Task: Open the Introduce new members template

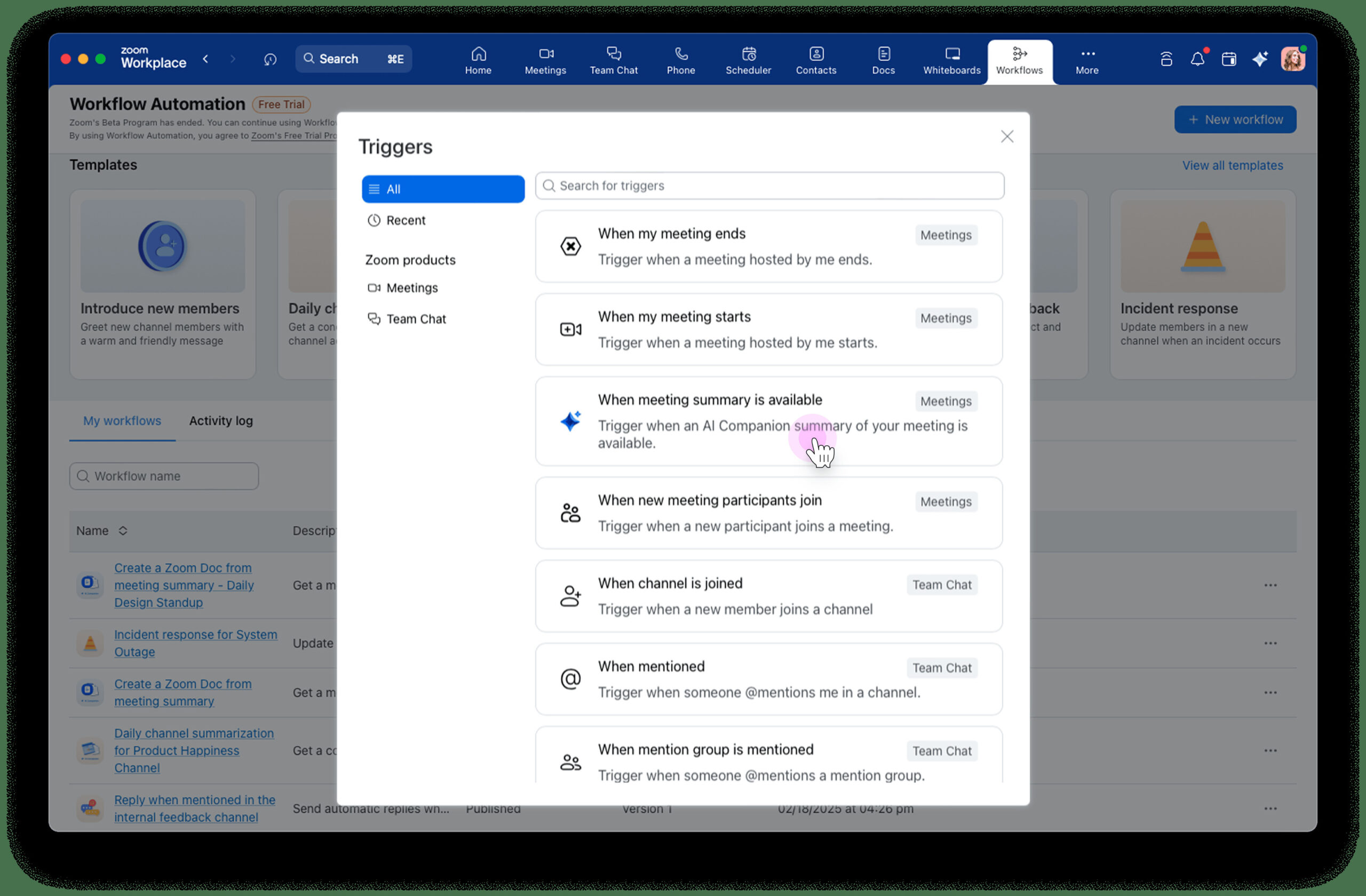Action: point(162,284)
